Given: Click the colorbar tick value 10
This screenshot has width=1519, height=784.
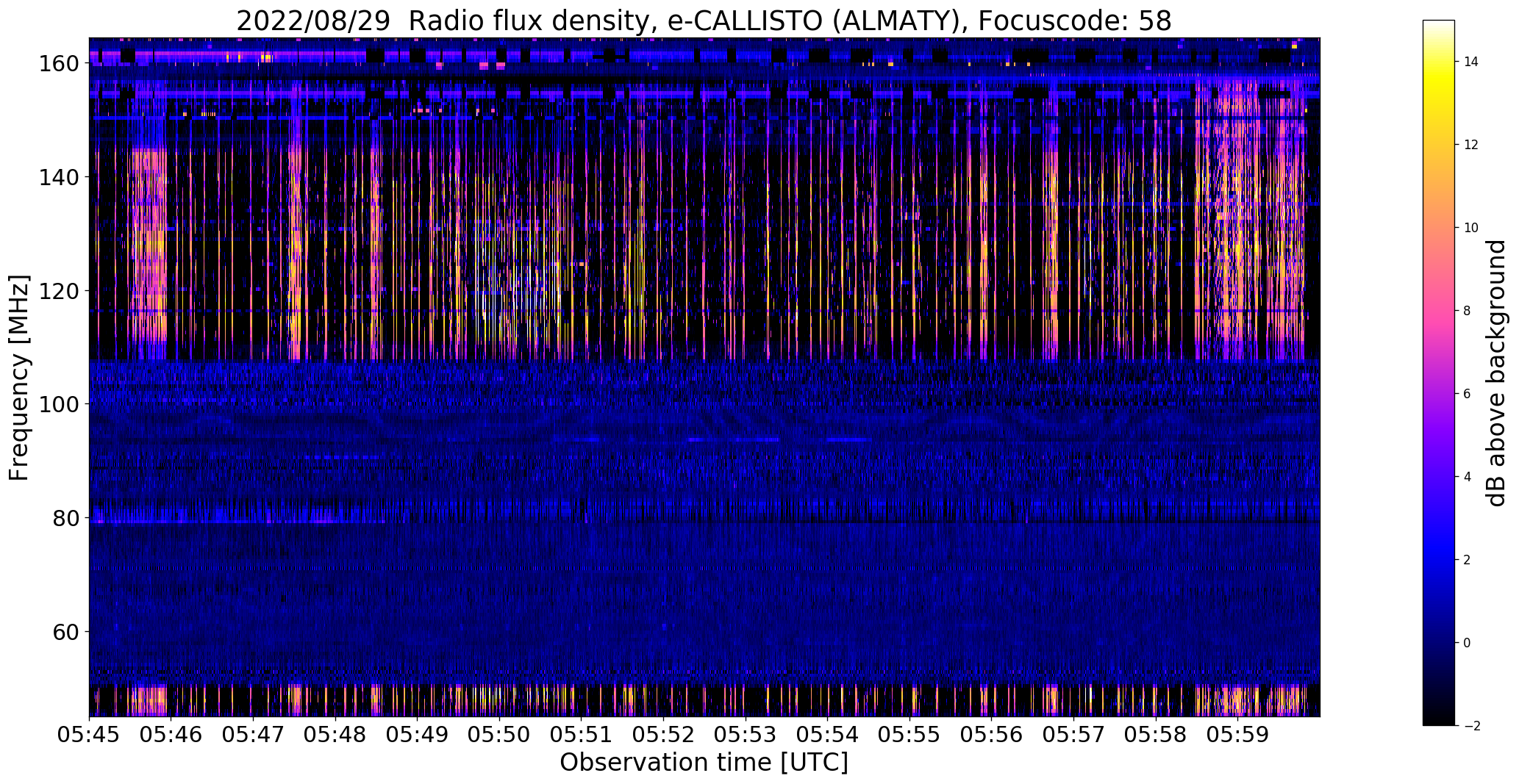Looking at the screenshot, I should click(x=1471, y=228).
